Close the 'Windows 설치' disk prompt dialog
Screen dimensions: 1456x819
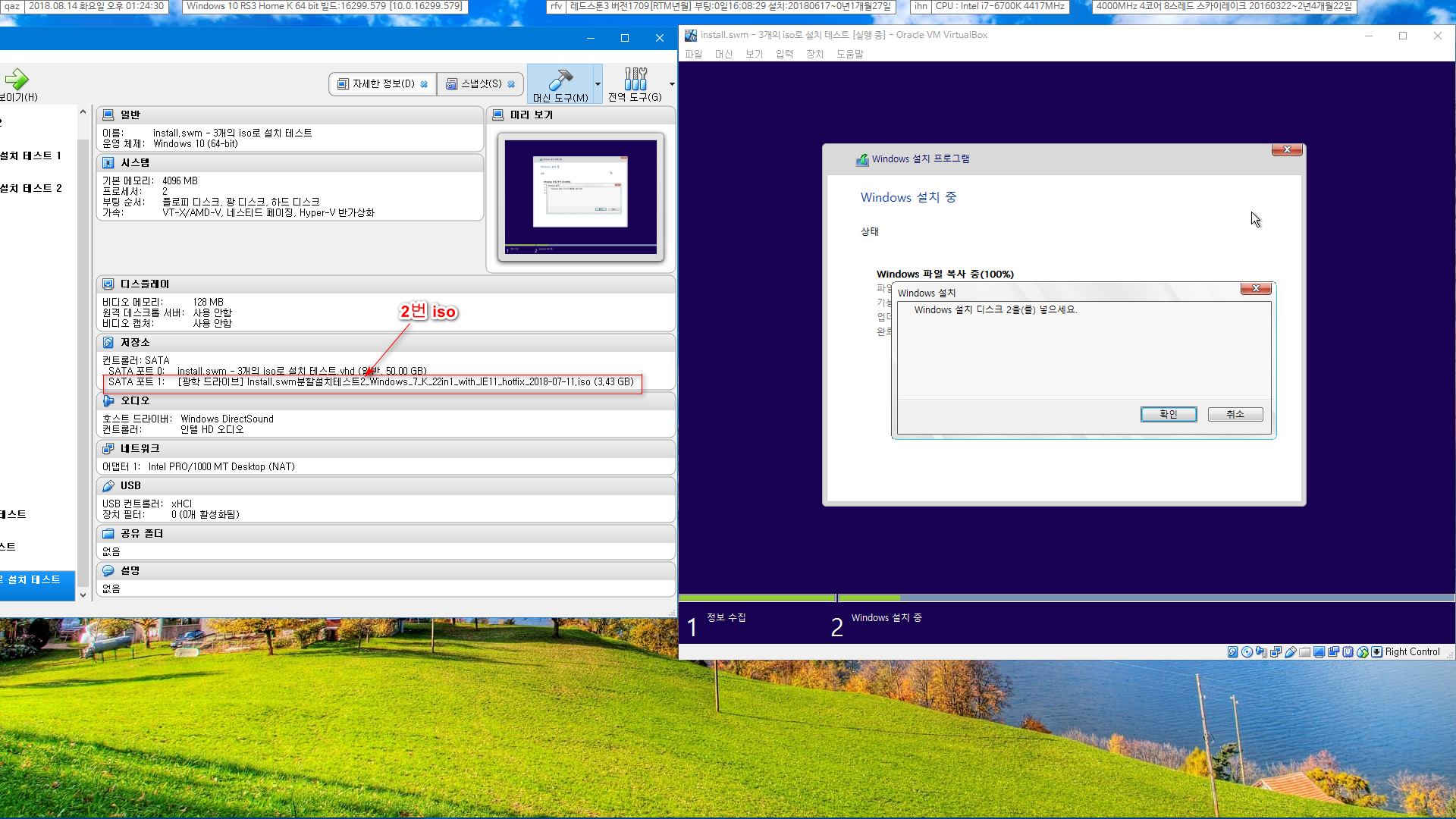(1256, 288)
